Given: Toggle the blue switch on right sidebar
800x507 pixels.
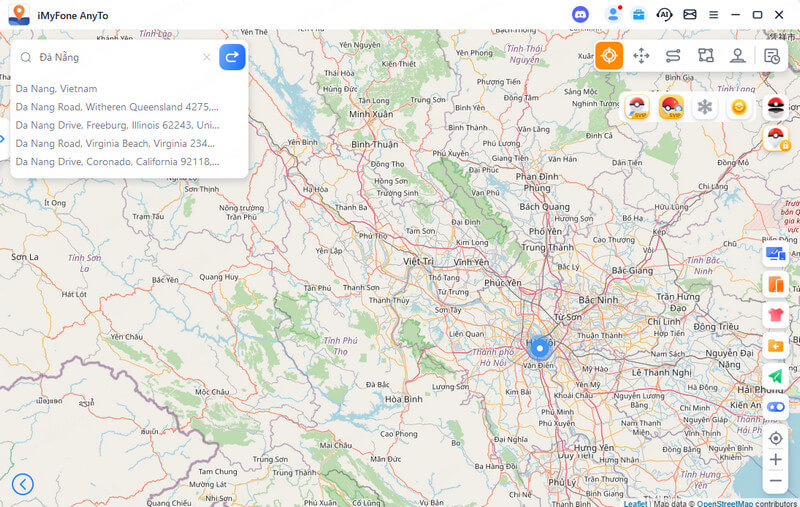Looking at the screenshot, I should coord(775,407).
